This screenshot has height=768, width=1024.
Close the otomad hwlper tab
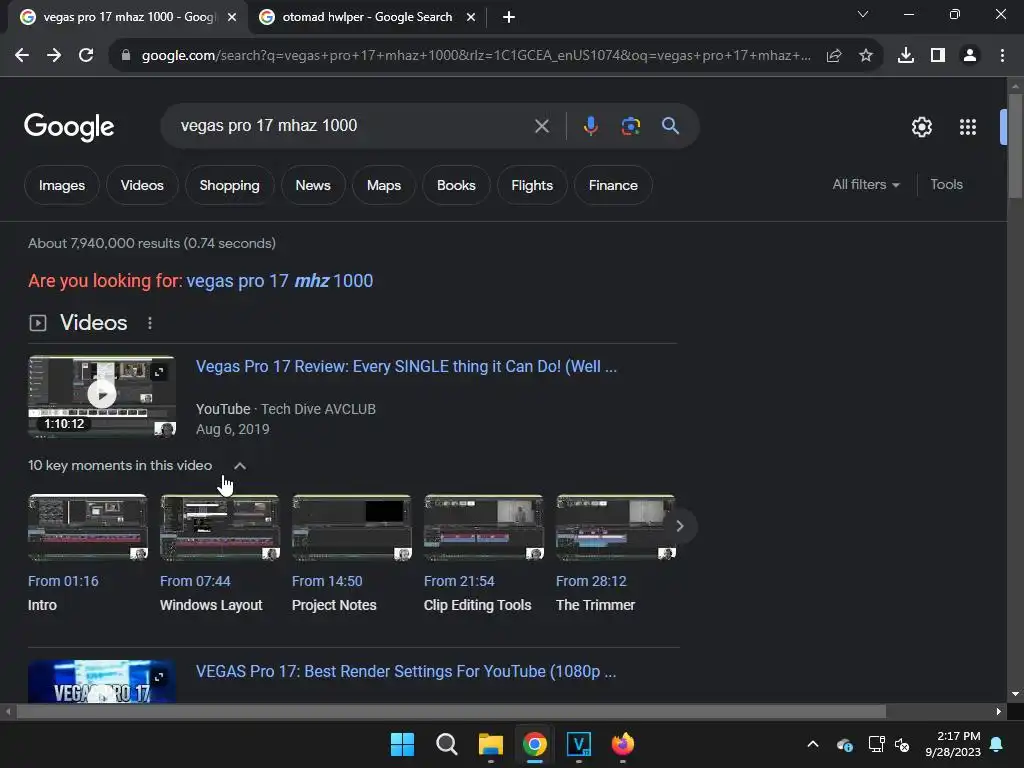[x=471, y=17]
